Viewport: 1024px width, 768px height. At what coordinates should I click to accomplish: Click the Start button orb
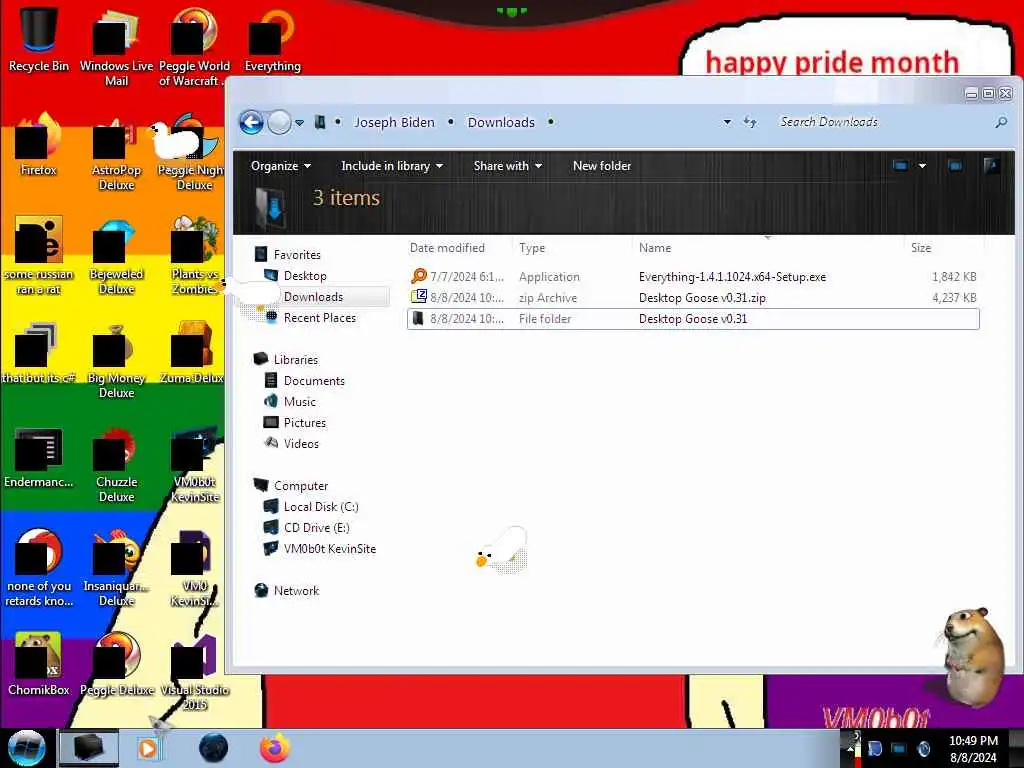click(26, 748)
